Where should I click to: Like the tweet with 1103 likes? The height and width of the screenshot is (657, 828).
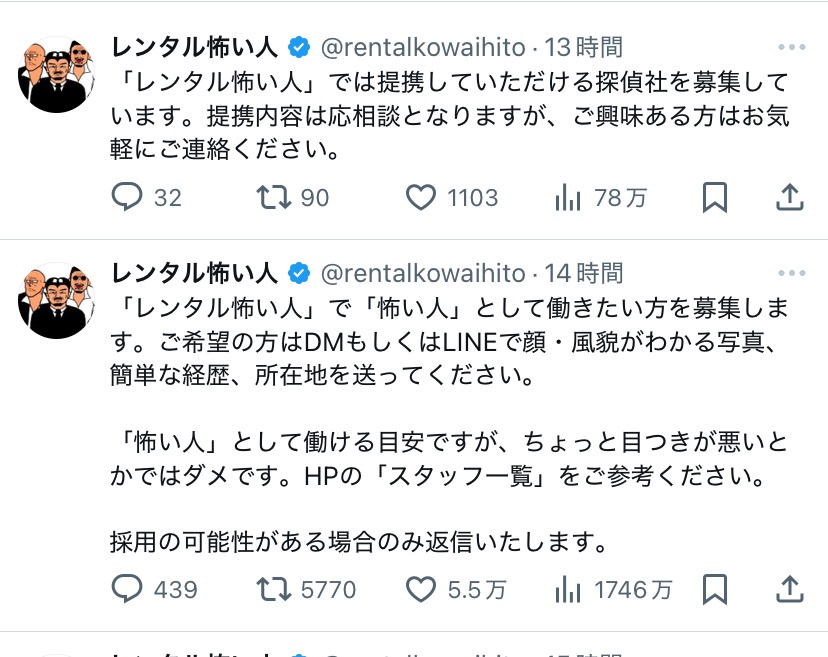point(420,197)
